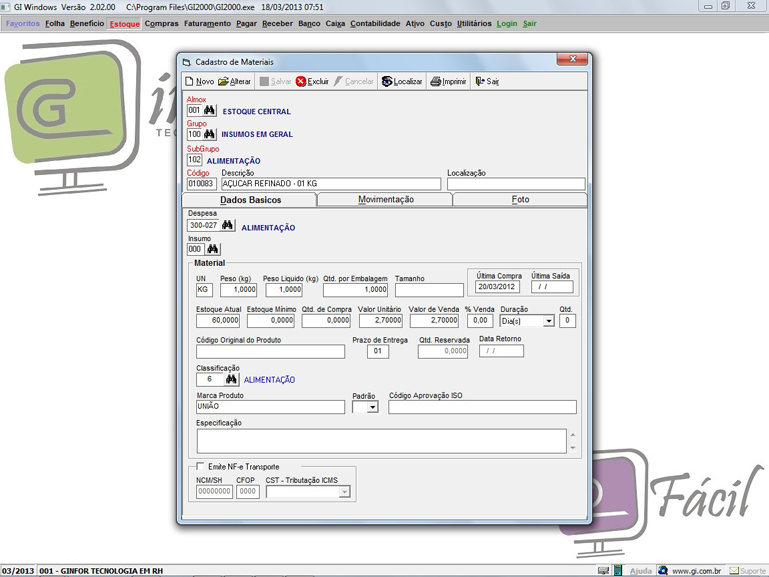The height and width of the screenshot is (577, 769).
Task: Switch to the Foto tab
Action: tap(520, 200)
